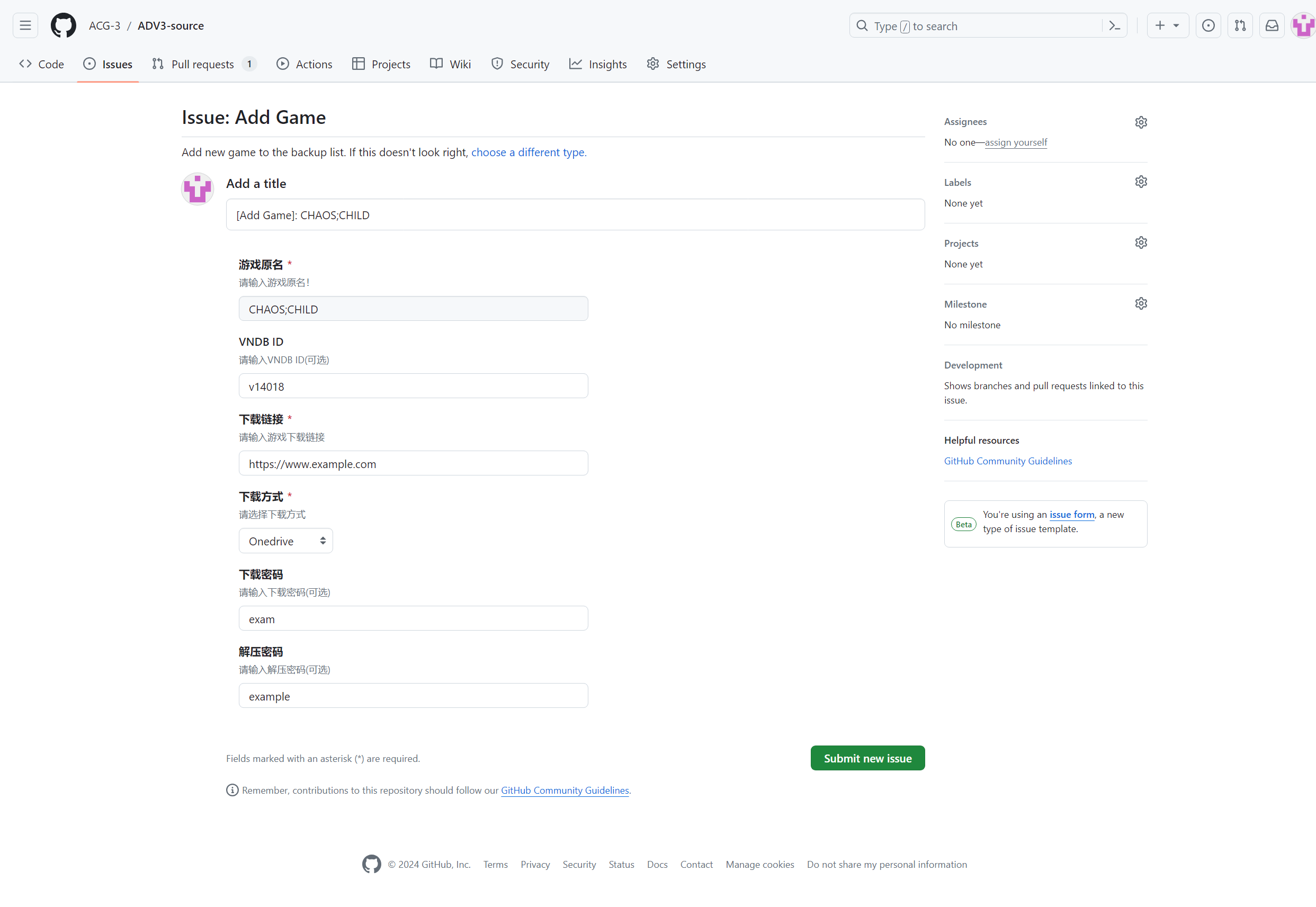1316x907 pixels.
Task: Open the command palette icon
Action: pyautogui.click(x=1114, y=25)
